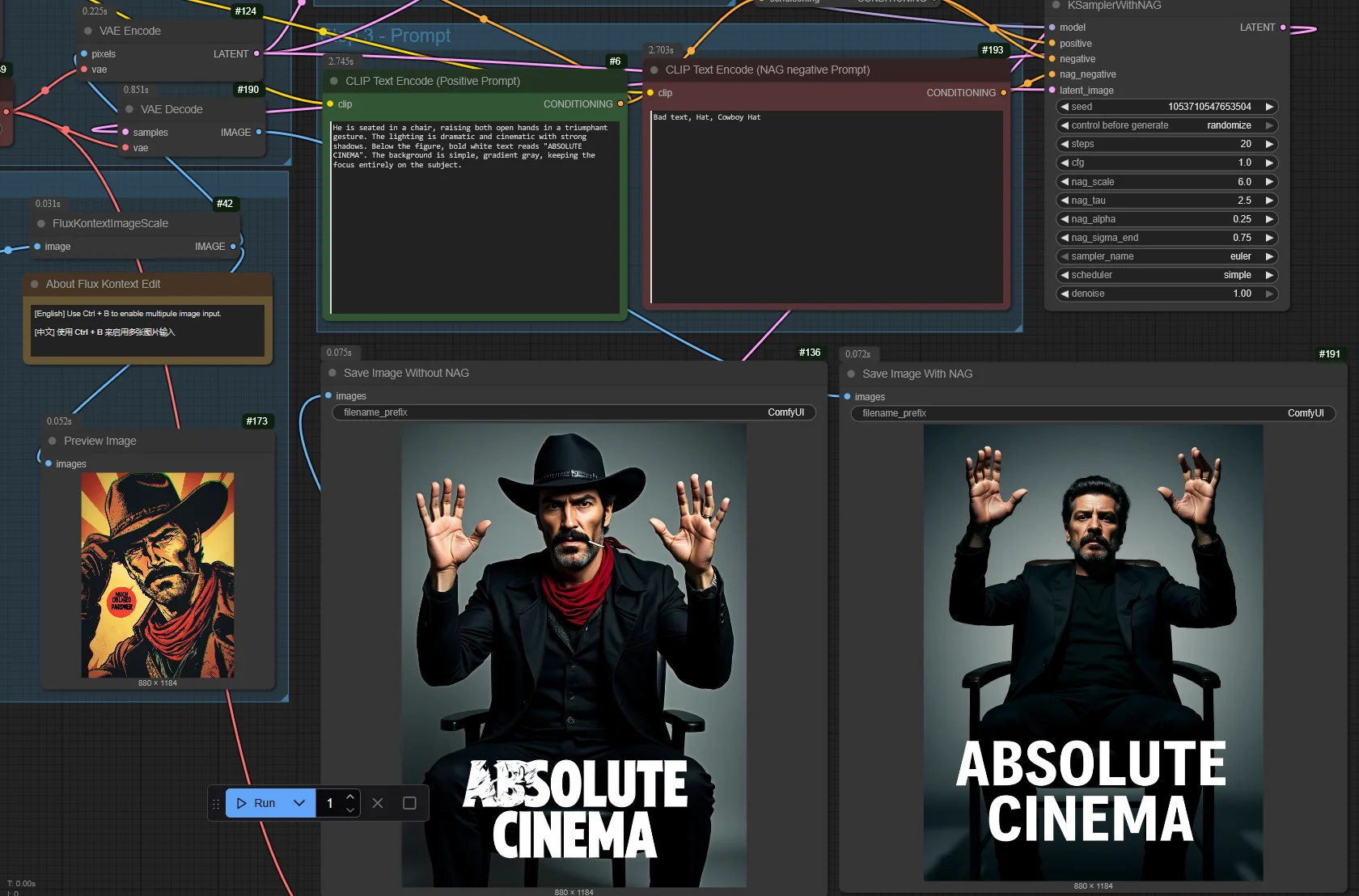
Task: Collapse the VAE Encode node dot
Action: [x=87, y=31]
